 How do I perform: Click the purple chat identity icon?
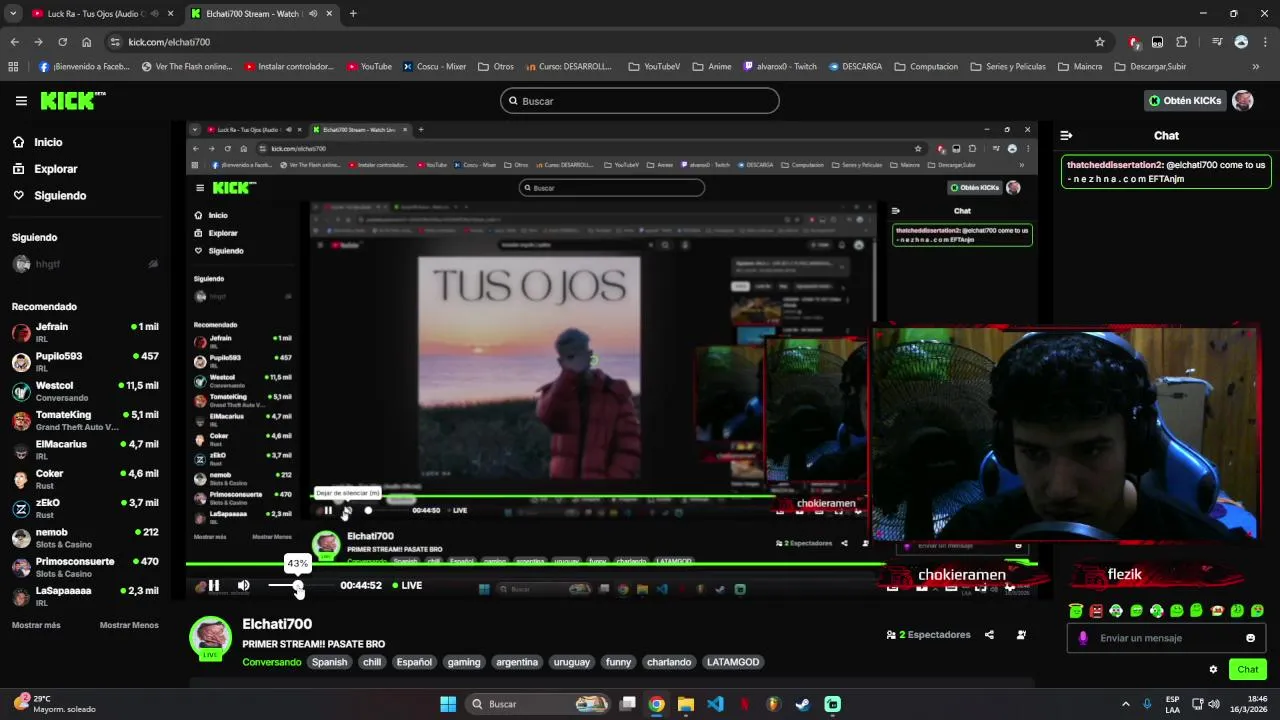(1083, 638)
